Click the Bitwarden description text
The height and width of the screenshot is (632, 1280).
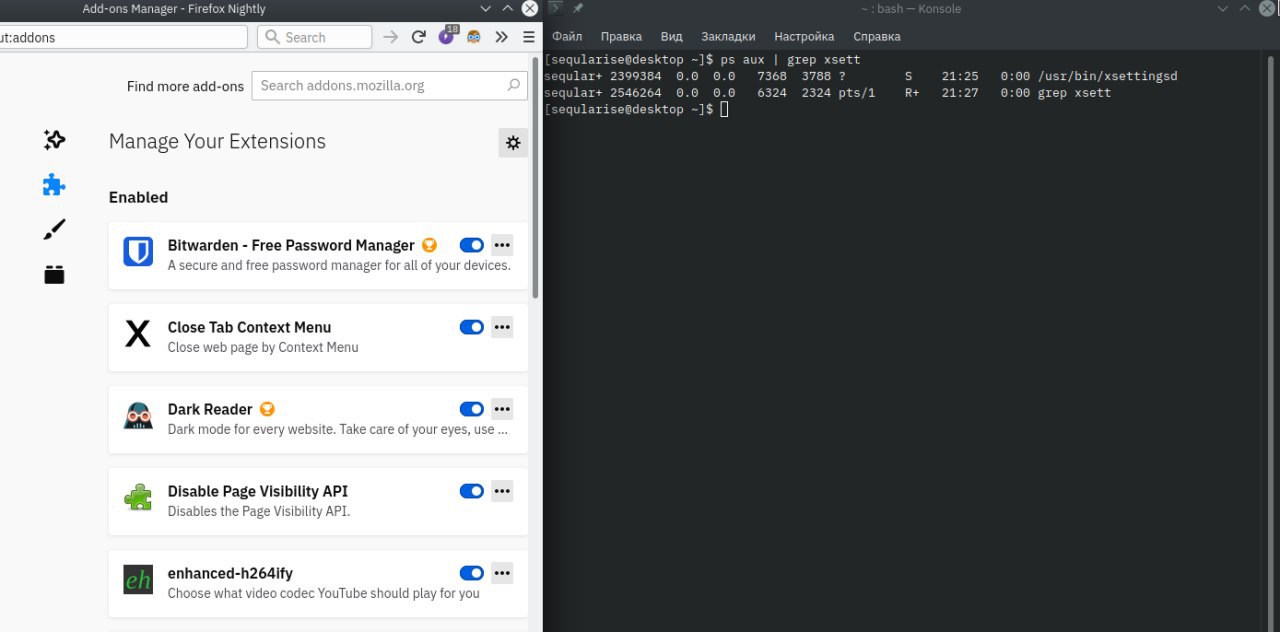pos(339,265)
